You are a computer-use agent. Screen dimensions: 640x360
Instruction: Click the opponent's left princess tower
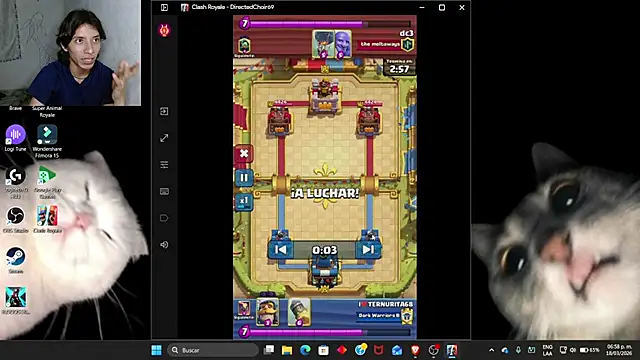tap(280, 120)
